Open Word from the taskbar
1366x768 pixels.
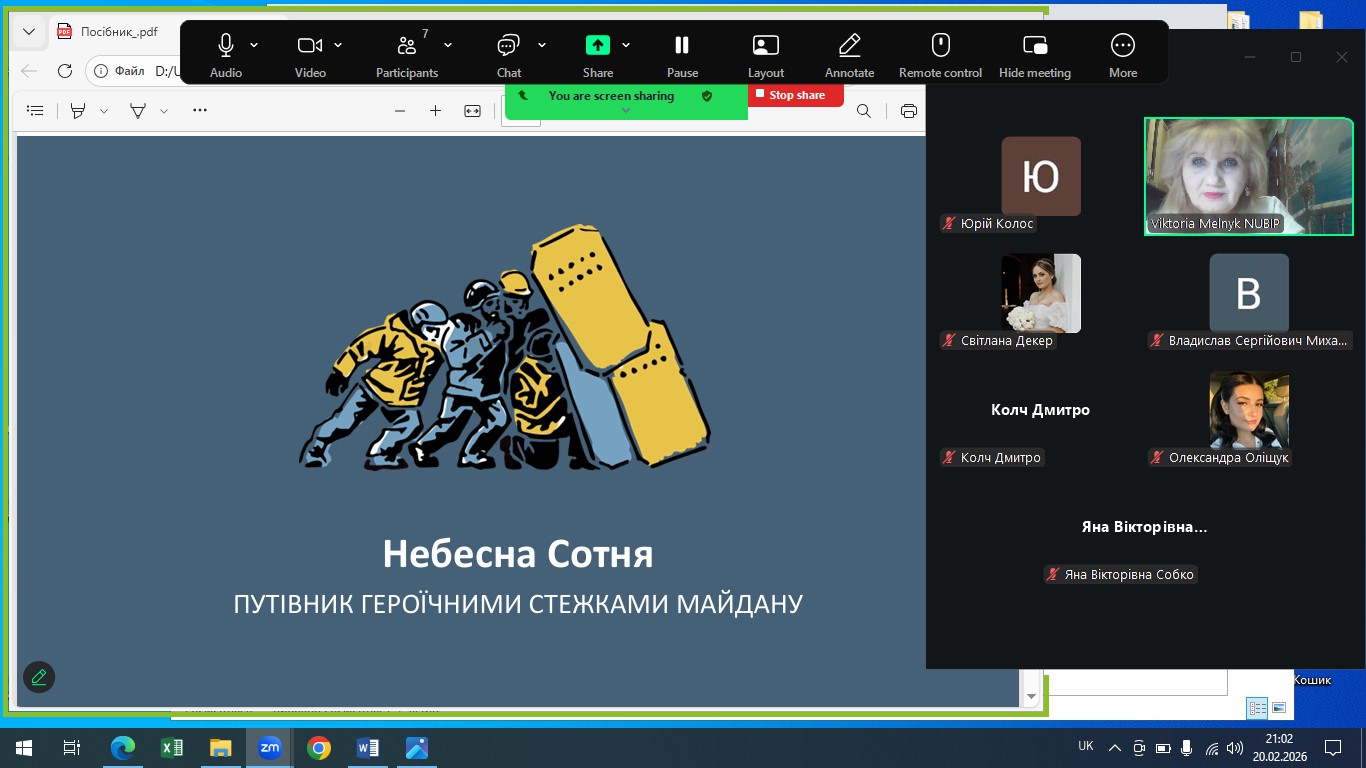(x=368, y=748)
